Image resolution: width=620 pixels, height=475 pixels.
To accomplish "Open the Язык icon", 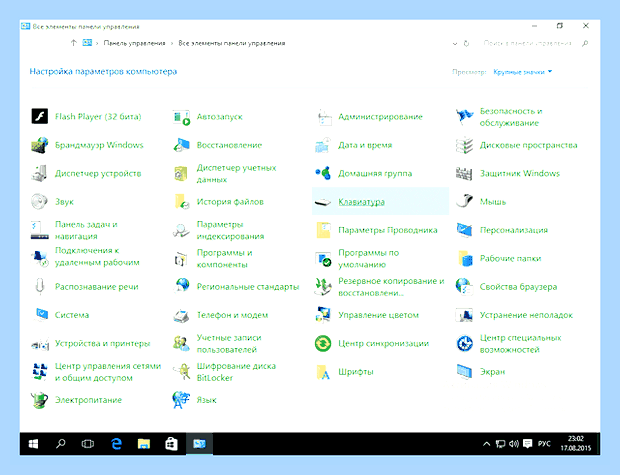I will tap(181, 400).
